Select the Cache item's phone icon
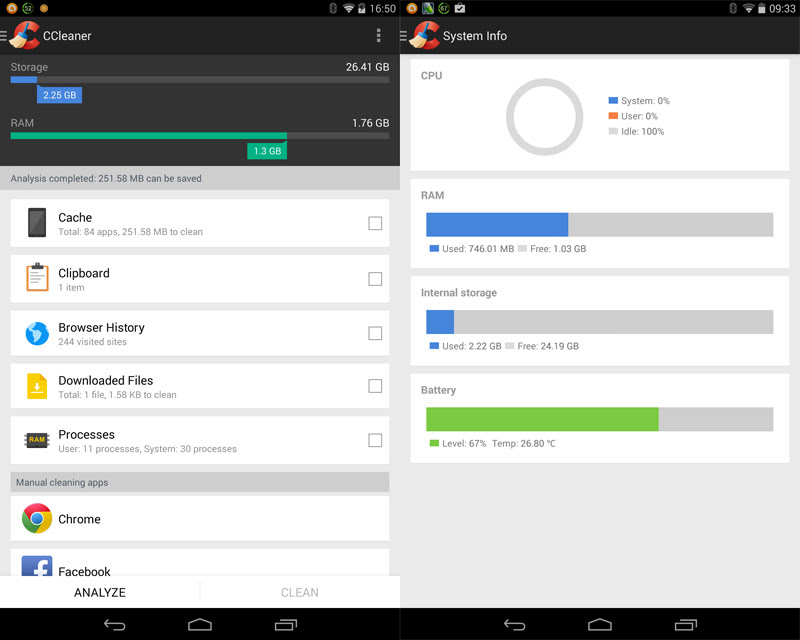Viewport: 800px width, 640px height. [37, 223]
